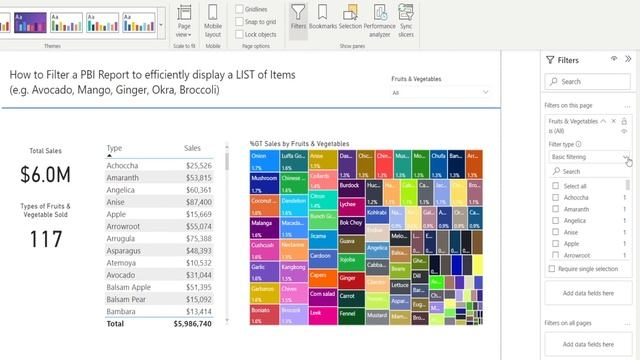Image resolution: width=640 pixels, height=360 pixels.
Task: Click the Filter type info icon
Action: [578, 144]
